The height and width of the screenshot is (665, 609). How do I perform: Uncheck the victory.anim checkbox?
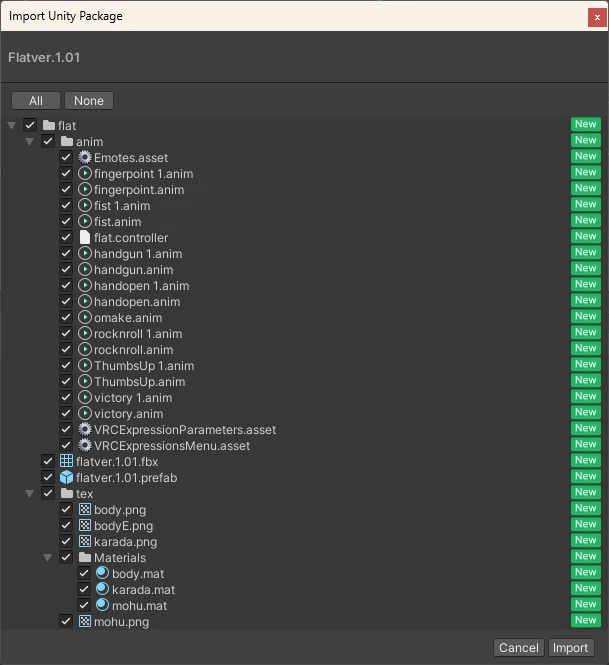point(66,414)
